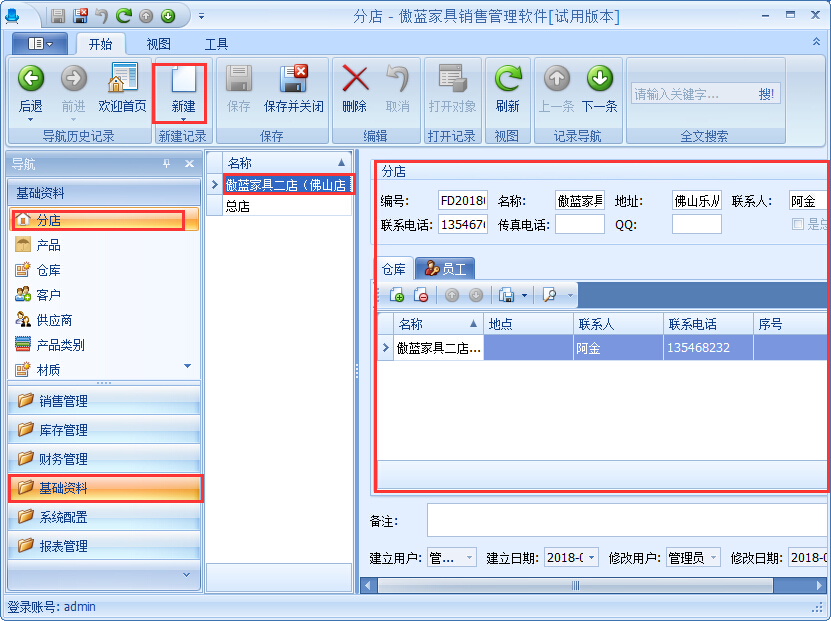
Task: Click the 刷新 refresh icon
Action: [507, 79]
